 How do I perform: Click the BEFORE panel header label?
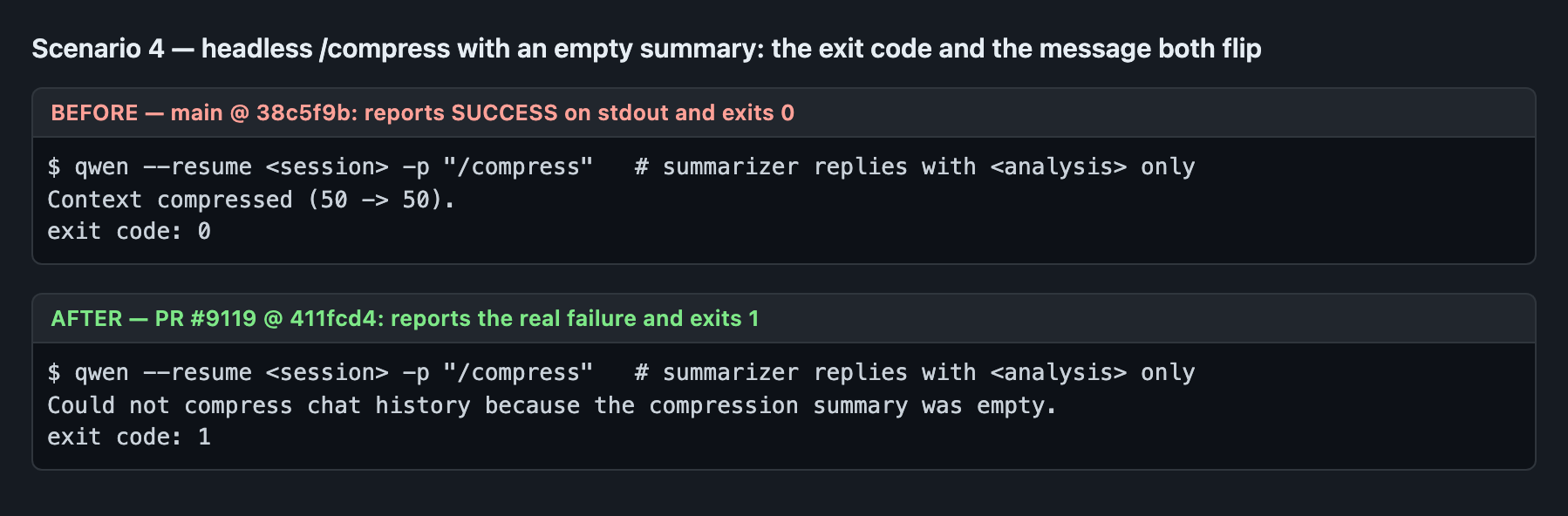(x=422, y=112)
